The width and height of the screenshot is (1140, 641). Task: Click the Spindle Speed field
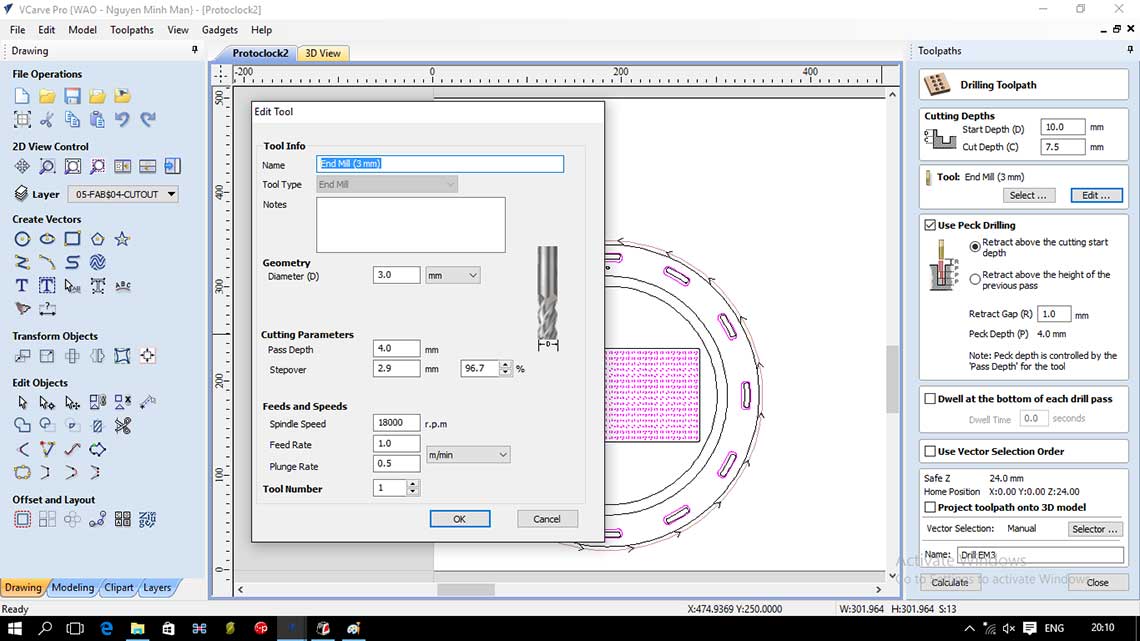tap(396, 422)
